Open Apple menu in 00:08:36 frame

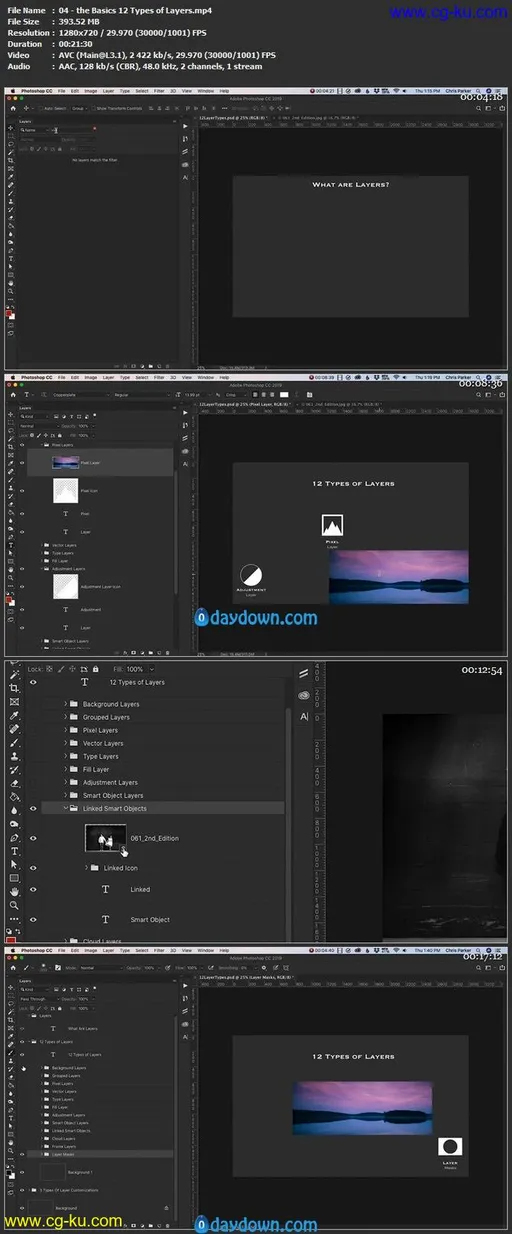(13, 377)
